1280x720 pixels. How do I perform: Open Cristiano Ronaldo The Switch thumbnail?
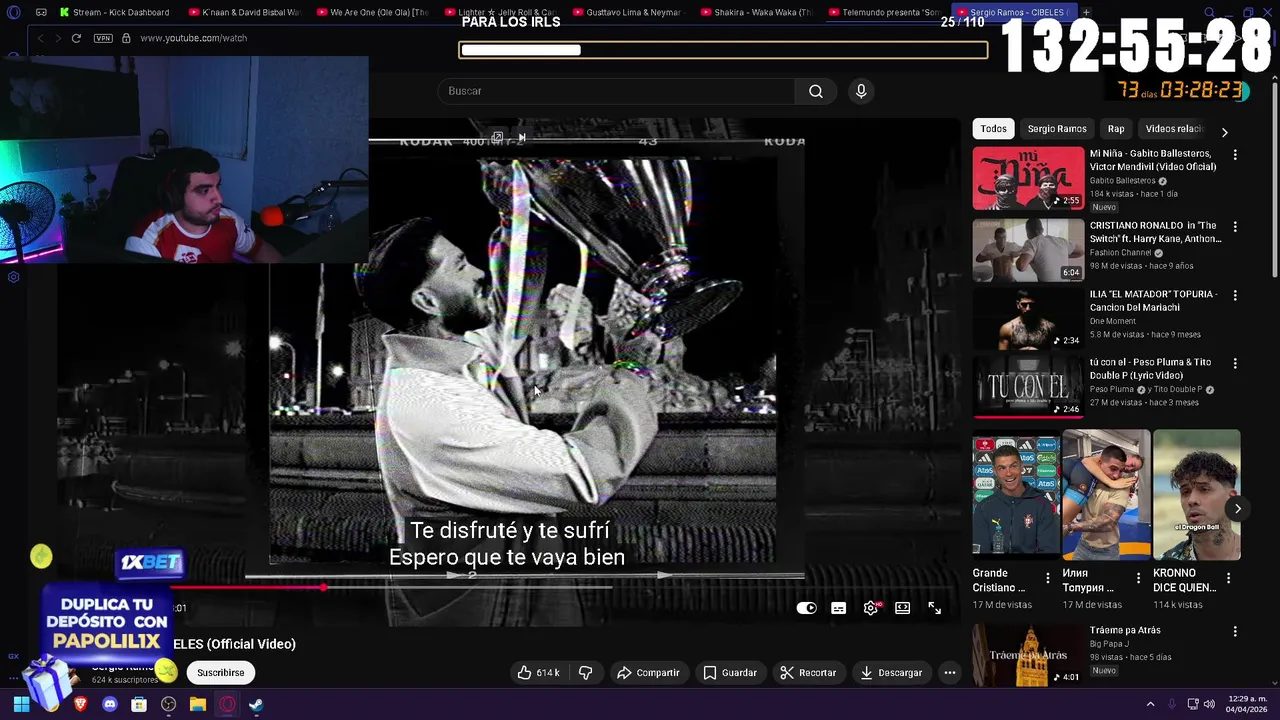click(1028, 250)
